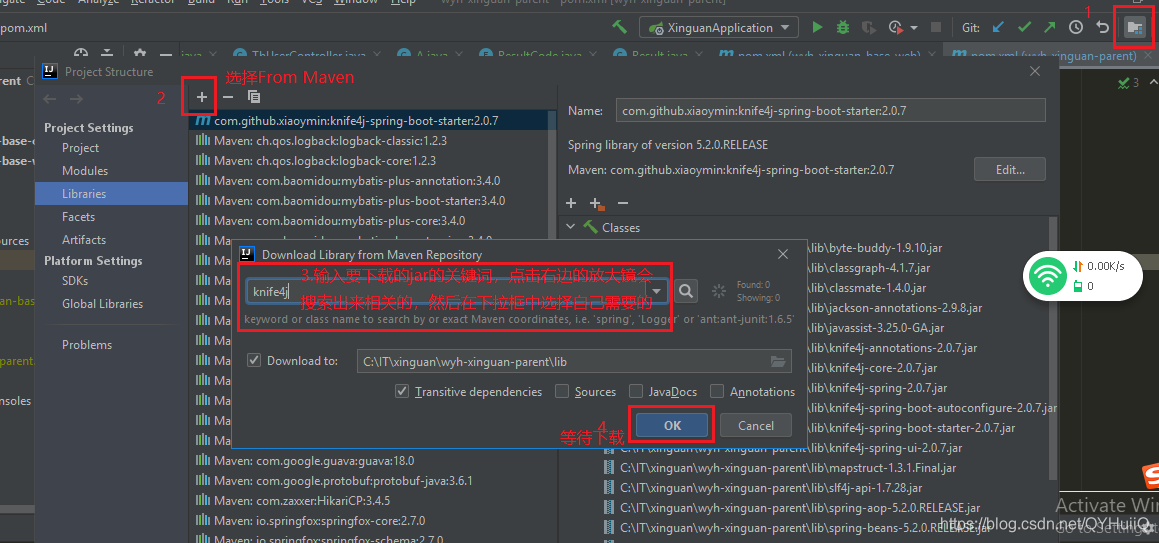Click OK to start download
Image resolution: width=1159 pixels, height=543 pixels.
[672, 425]
